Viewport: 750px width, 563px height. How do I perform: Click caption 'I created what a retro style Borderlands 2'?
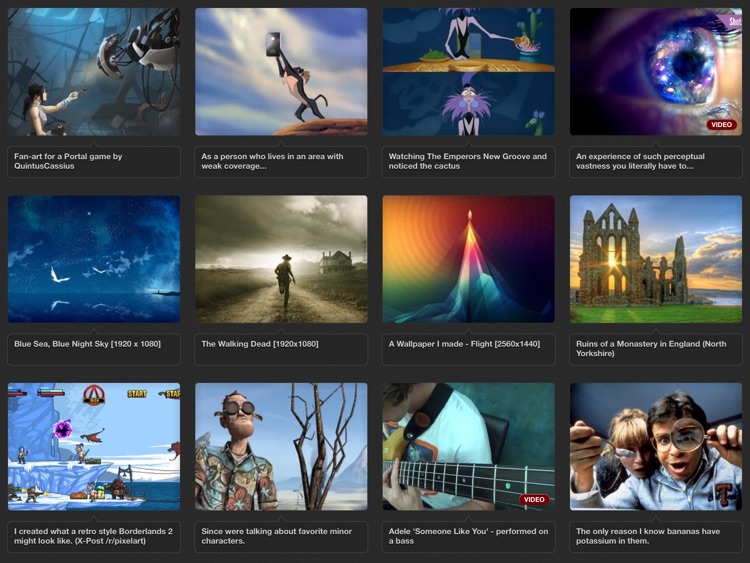(93, 536)
